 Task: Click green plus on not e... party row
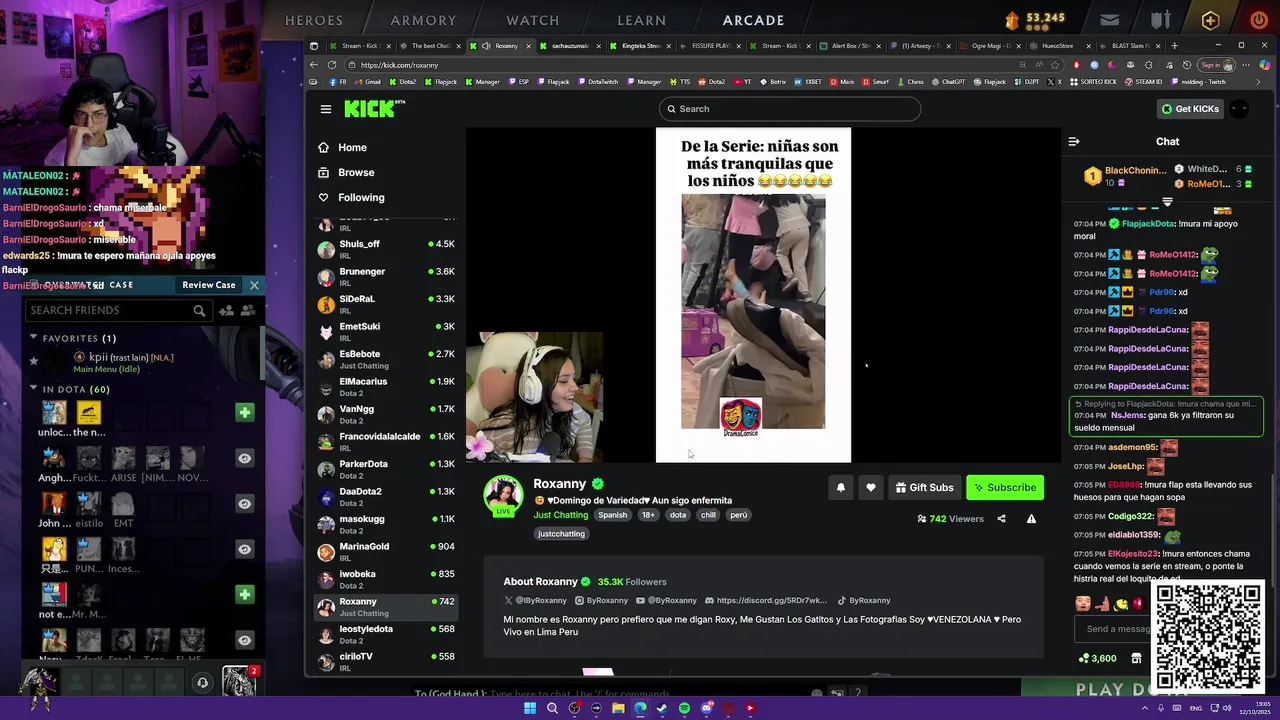click(245, 594)
